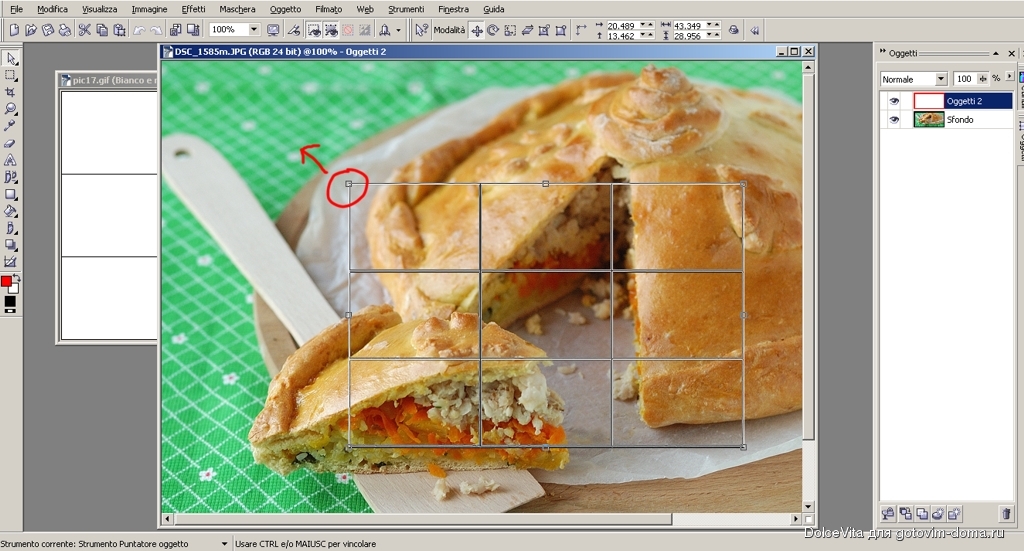Close the Oggetti docker panel
Image resolution: width=1024 pixels, height=551 pixels.
(1012, 54)
